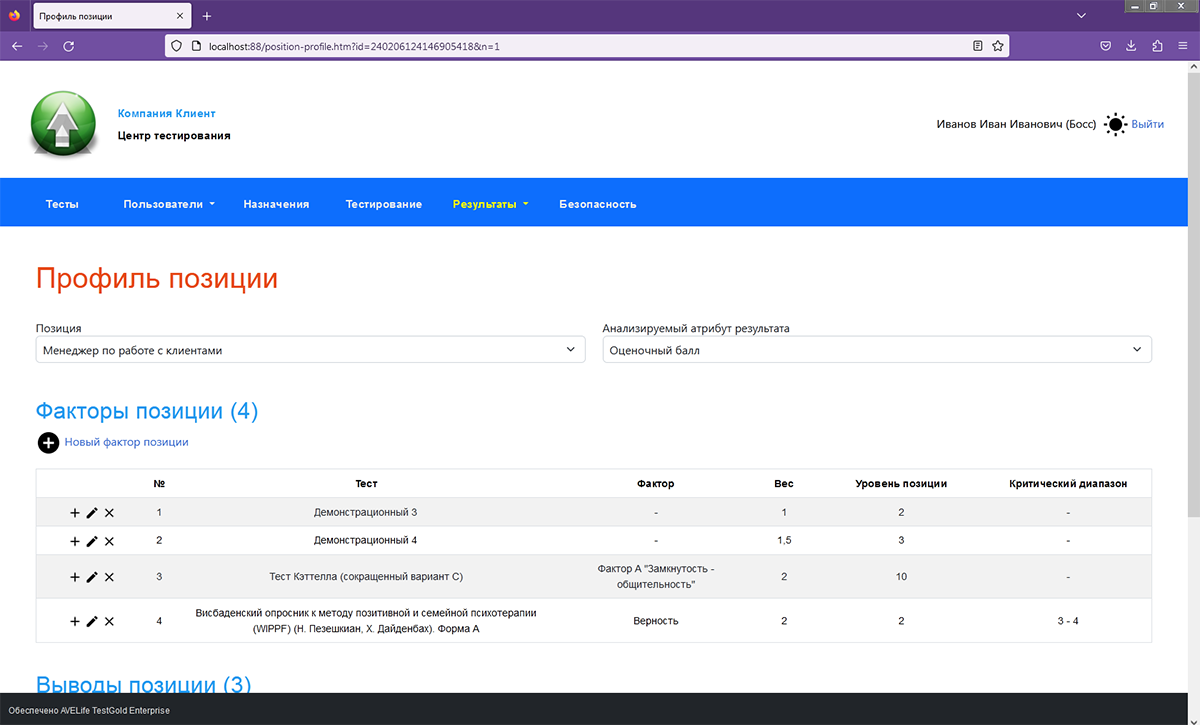Click the black plus circle for new factor

click(x=48, y=442)
